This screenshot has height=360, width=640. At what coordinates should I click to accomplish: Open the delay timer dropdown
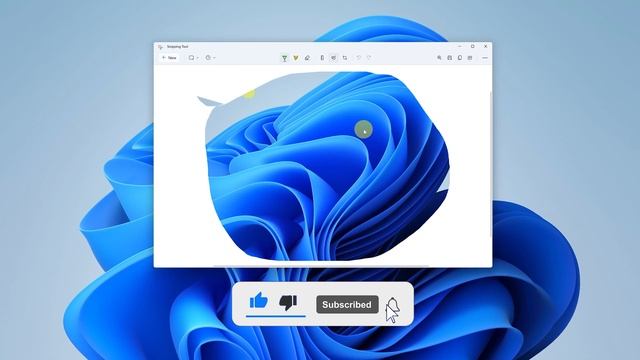(x=210, y=58)
